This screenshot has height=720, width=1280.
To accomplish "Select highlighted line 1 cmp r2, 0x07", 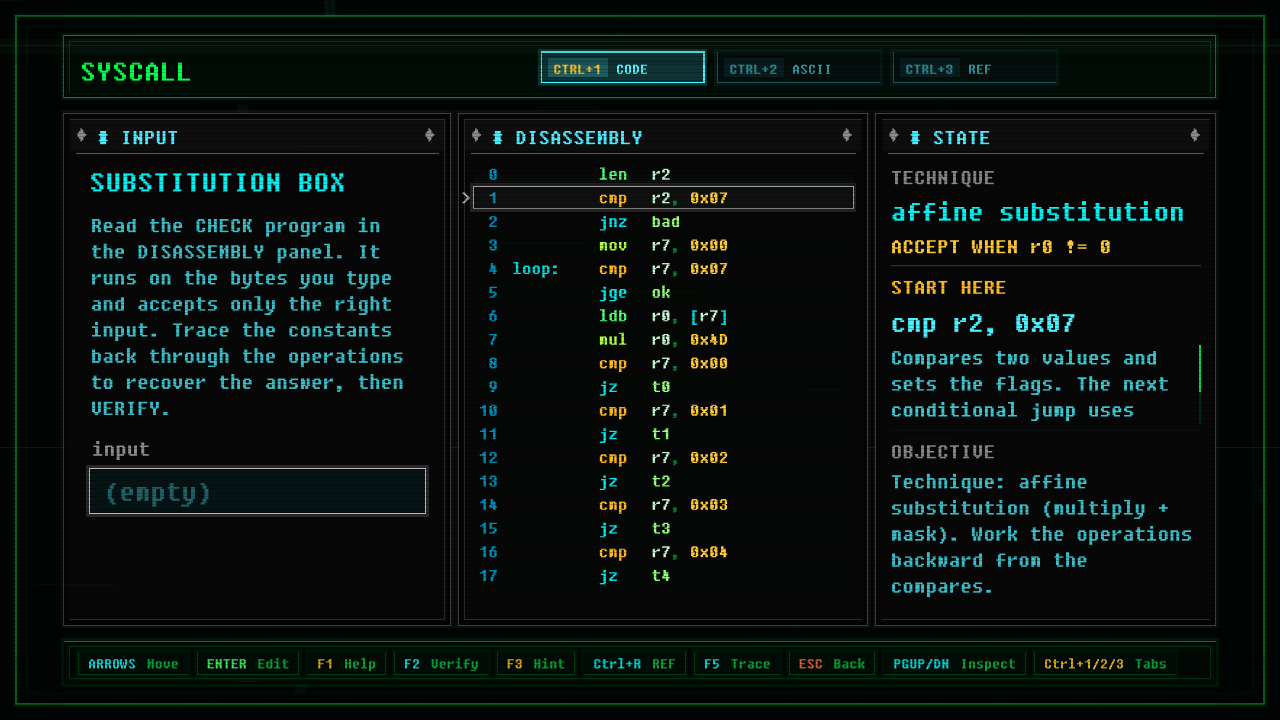I will (x=663, y=198).
